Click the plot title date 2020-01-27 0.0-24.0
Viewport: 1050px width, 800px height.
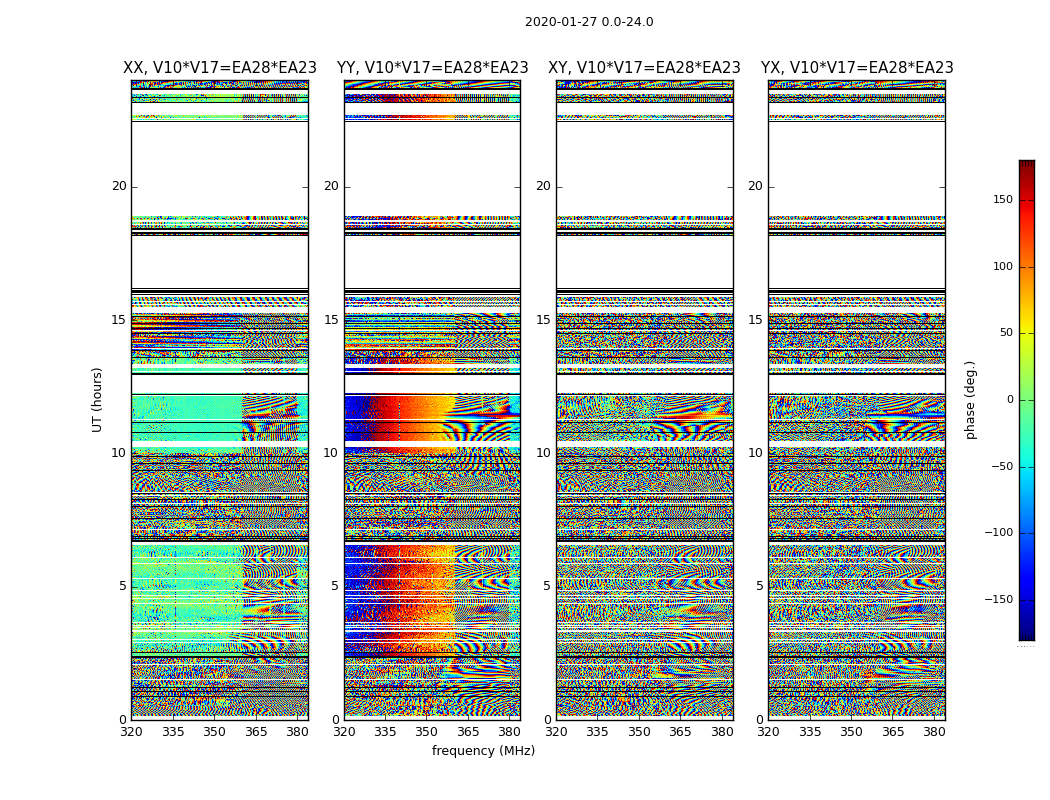[x=589, y=22]
